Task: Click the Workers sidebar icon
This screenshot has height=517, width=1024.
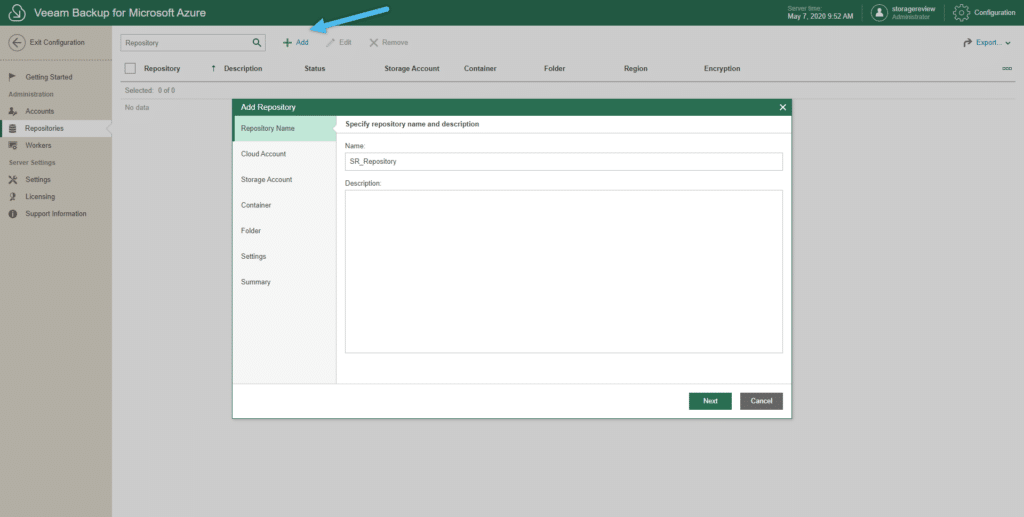Action: coord(12,146)
